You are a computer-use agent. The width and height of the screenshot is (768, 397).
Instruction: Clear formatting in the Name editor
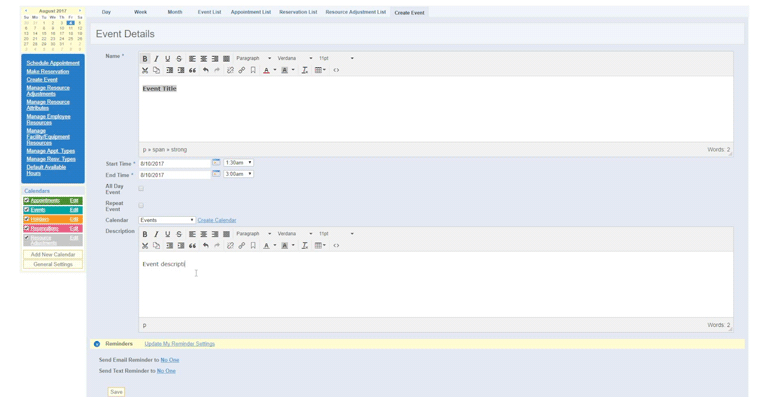tap(305, 70)
